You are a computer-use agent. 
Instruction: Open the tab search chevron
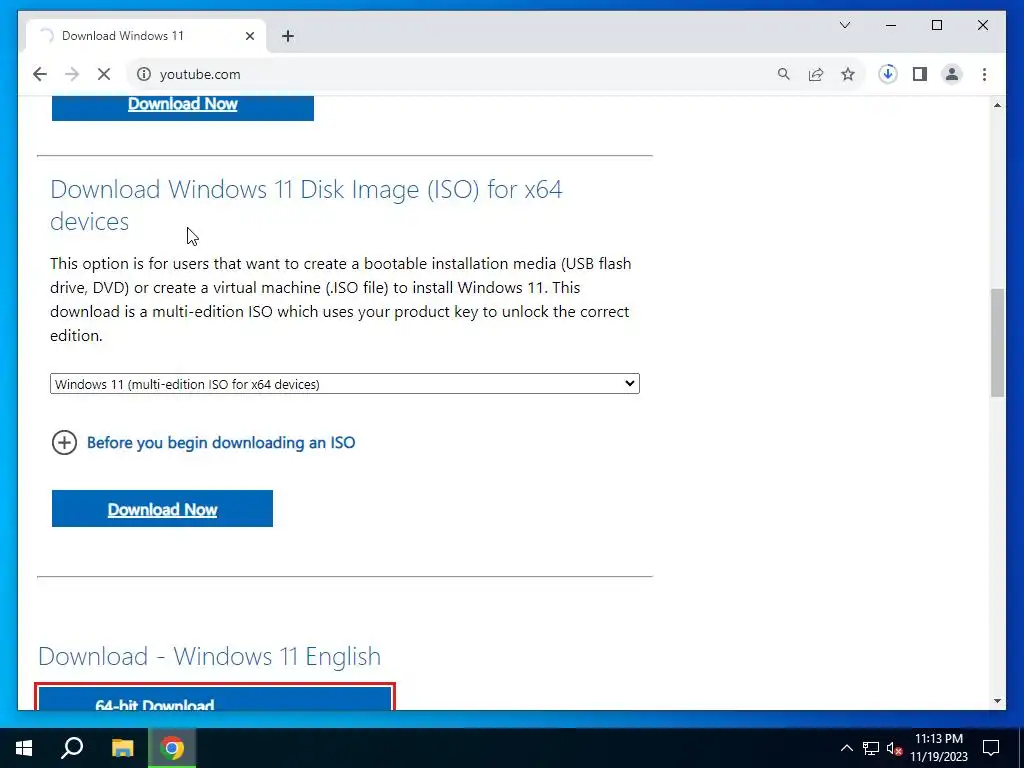point(845,25)
